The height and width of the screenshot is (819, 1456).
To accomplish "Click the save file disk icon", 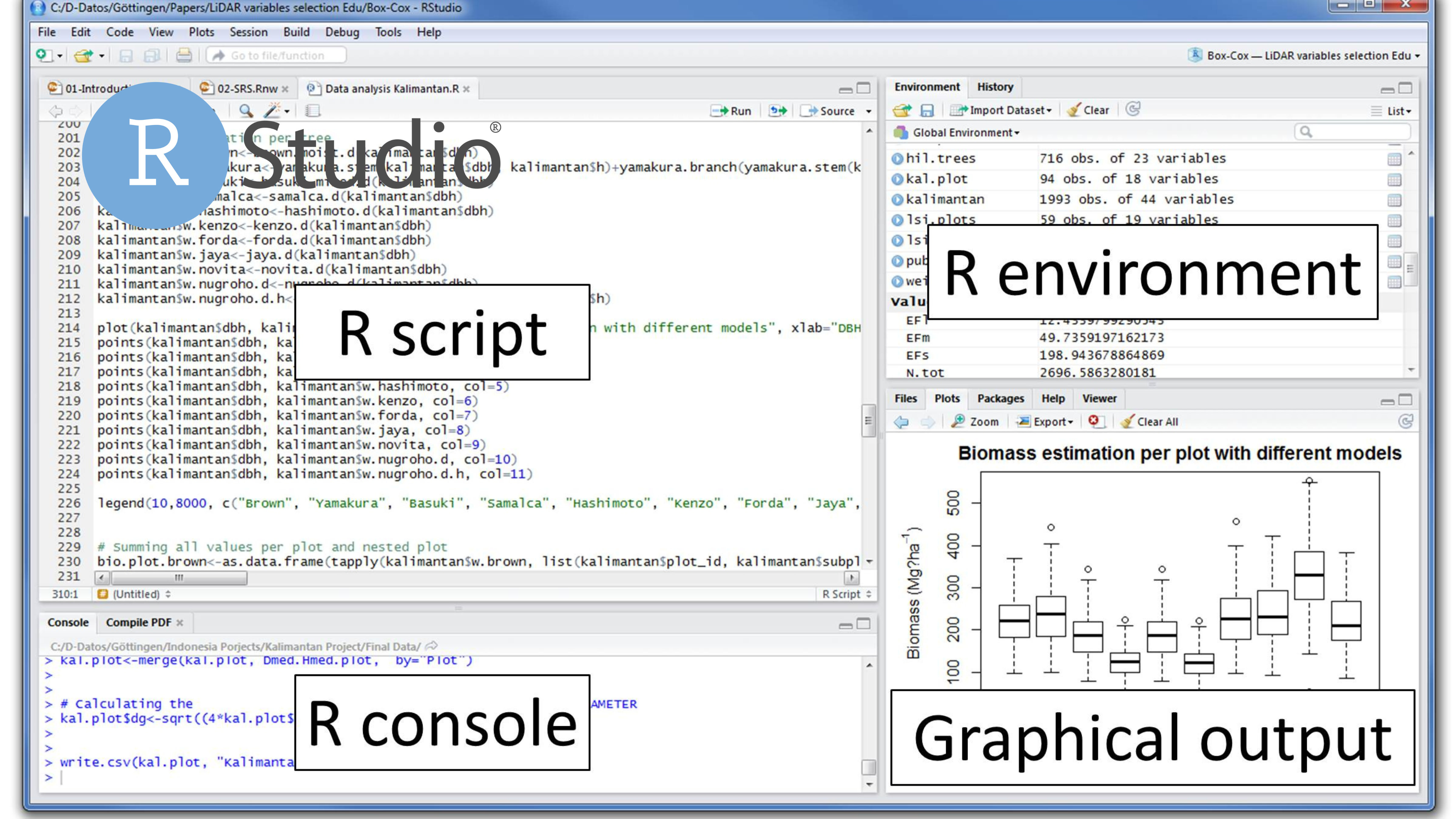I will pyautogui.click(x=126, y=56).
